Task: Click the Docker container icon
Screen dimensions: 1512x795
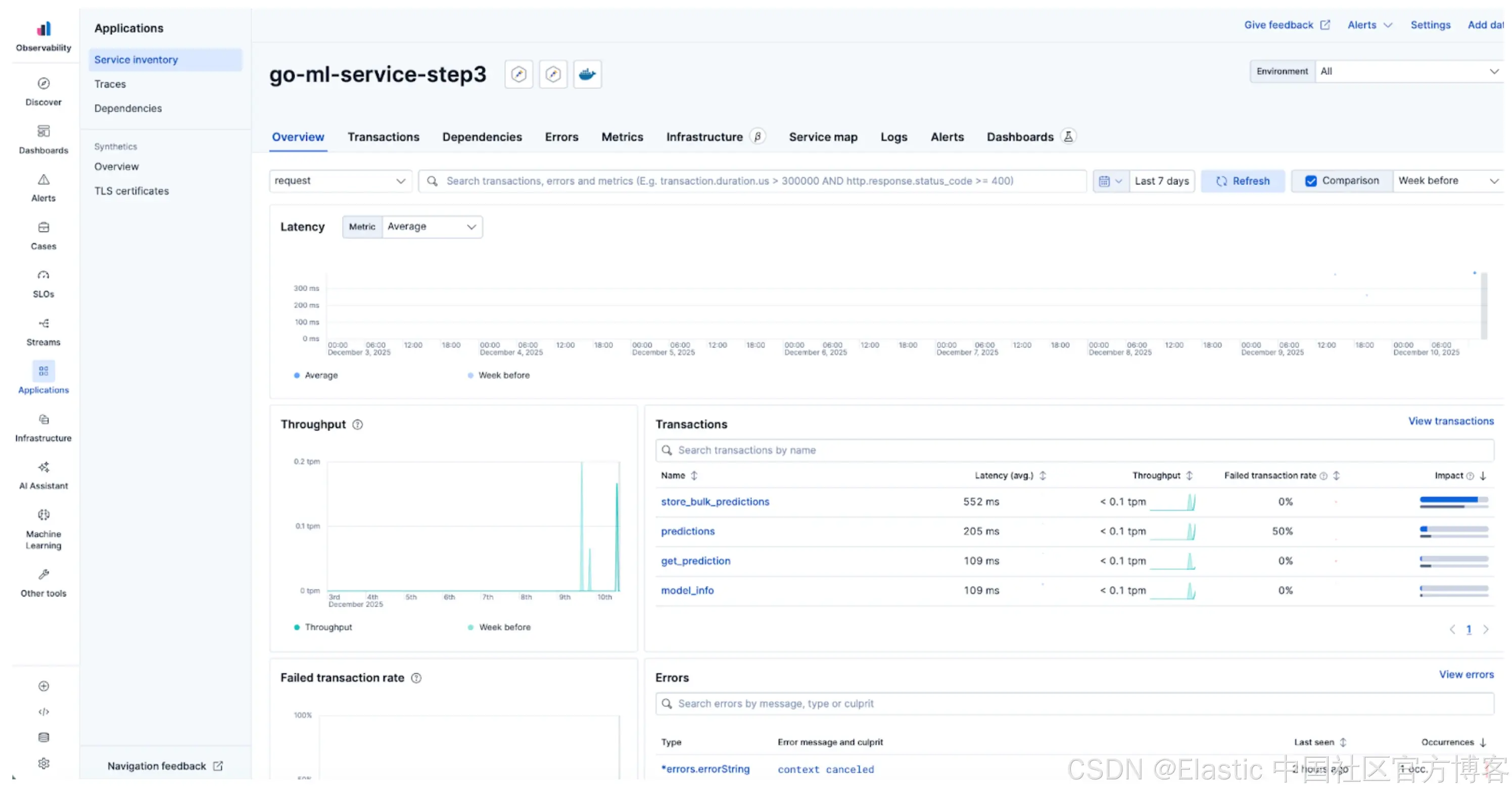Action: (x=587, y=75)
